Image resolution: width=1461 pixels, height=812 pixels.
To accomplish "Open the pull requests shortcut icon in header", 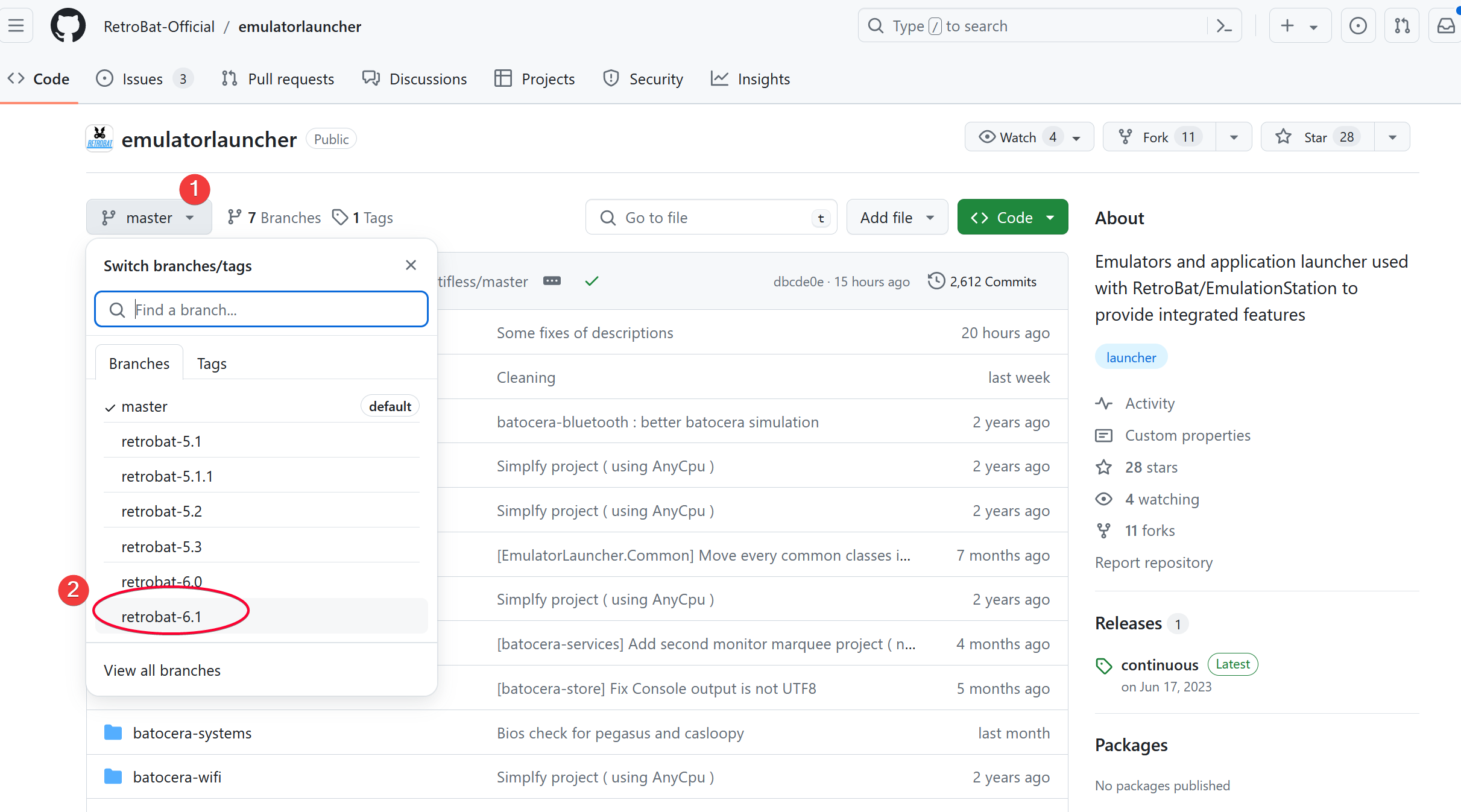I will [x=1402, y=26].
